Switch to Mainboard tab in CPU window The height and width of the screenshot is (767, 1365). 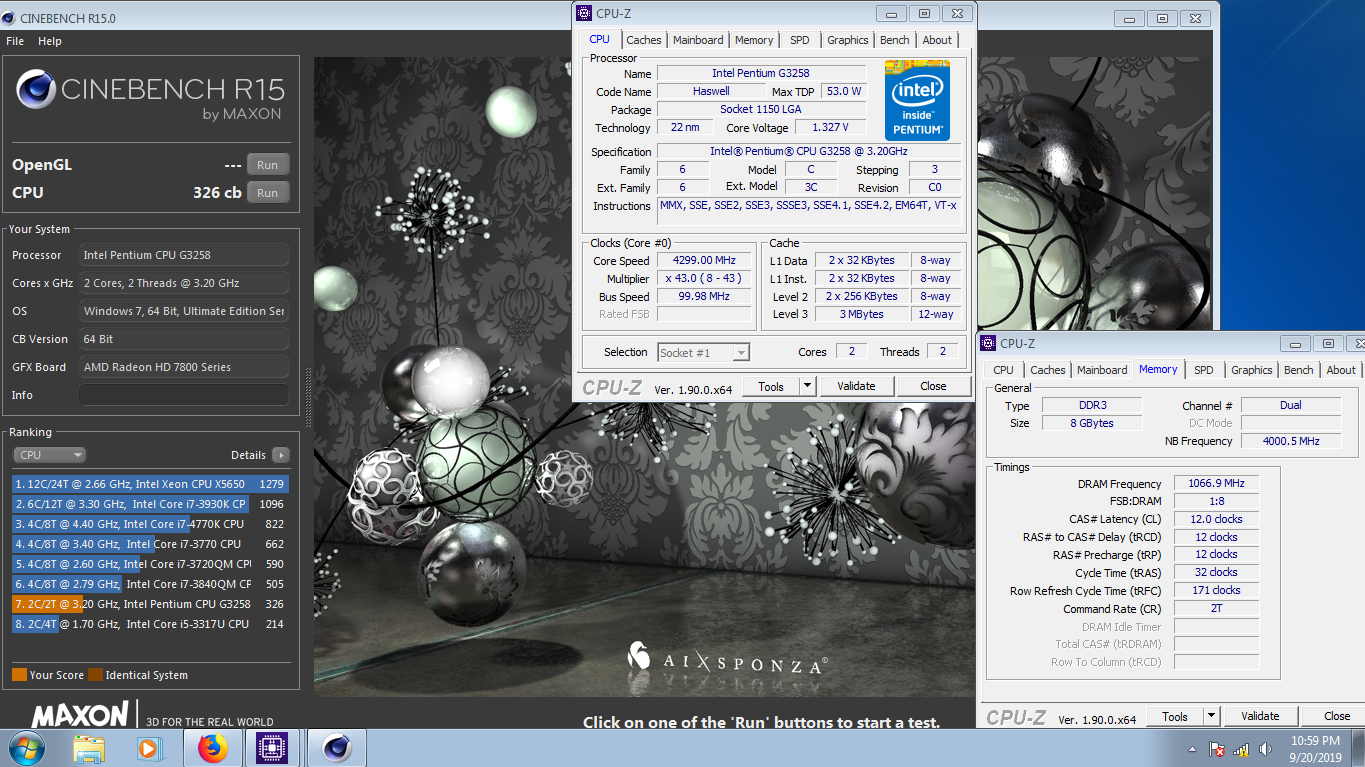coord(698,40)
